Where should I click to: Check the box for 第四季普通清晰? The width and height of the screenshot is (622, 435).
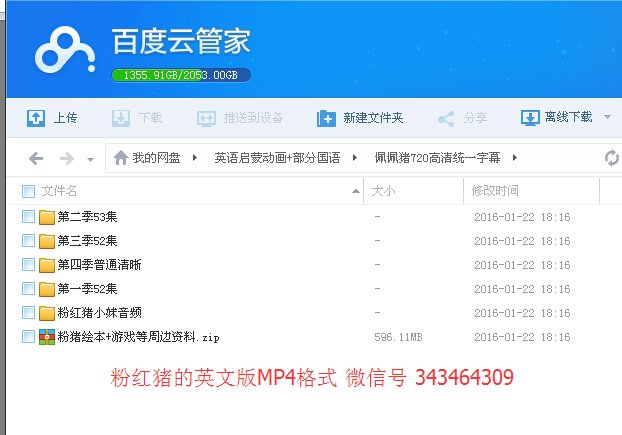[x=29, y=264]
